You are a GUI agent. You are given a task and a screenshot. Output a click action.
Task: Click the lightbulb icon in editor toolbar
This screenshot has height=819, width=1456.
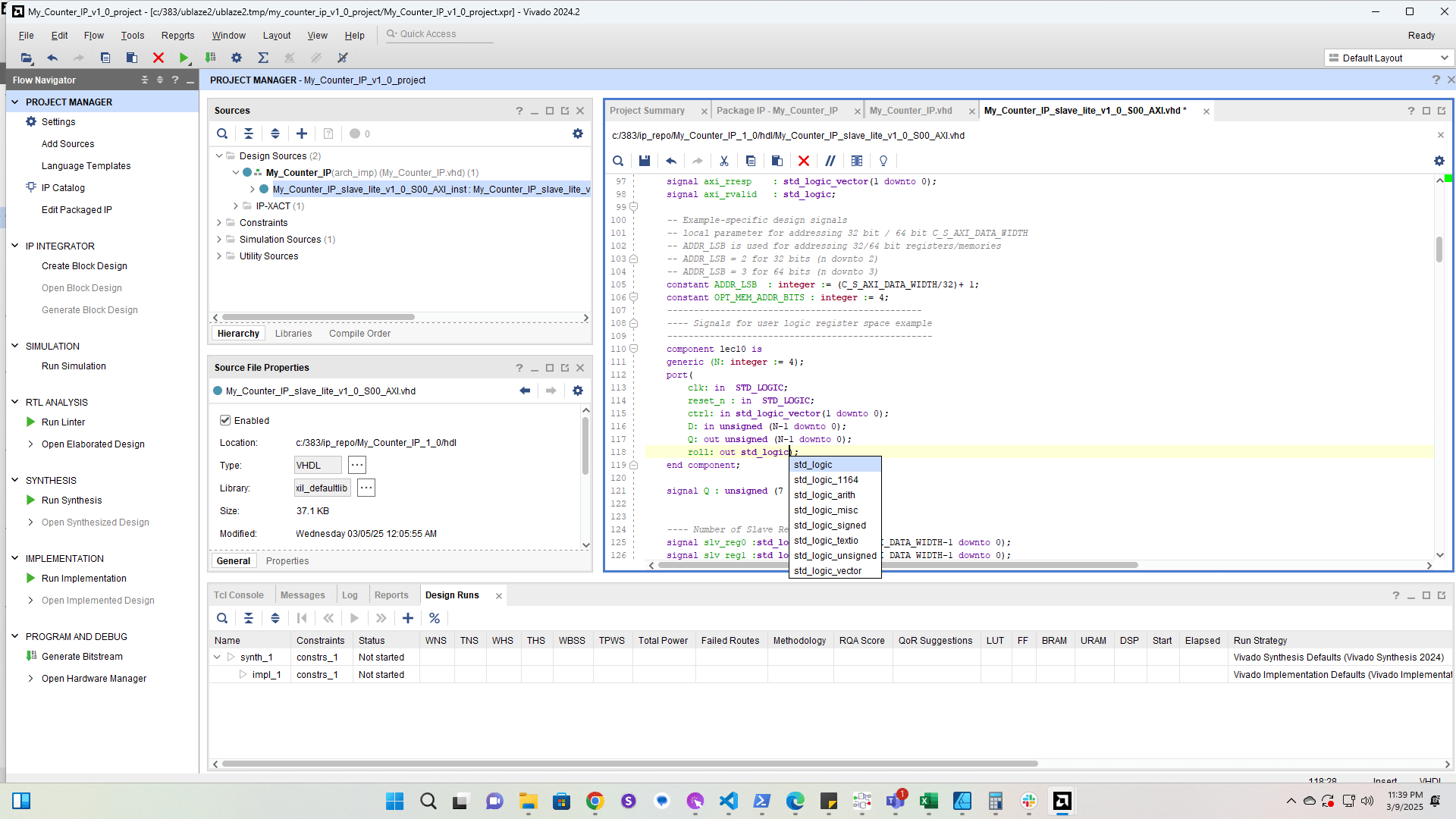tap(883, 161)
